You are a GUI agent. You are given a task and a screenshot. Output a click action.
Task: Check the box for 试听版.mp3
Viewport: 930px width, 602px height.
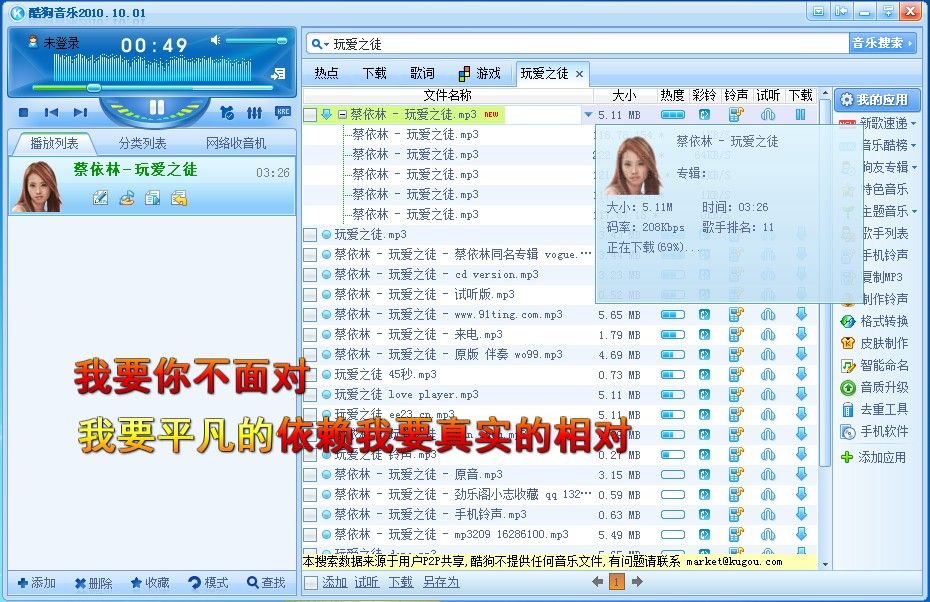tap(310, 295)
